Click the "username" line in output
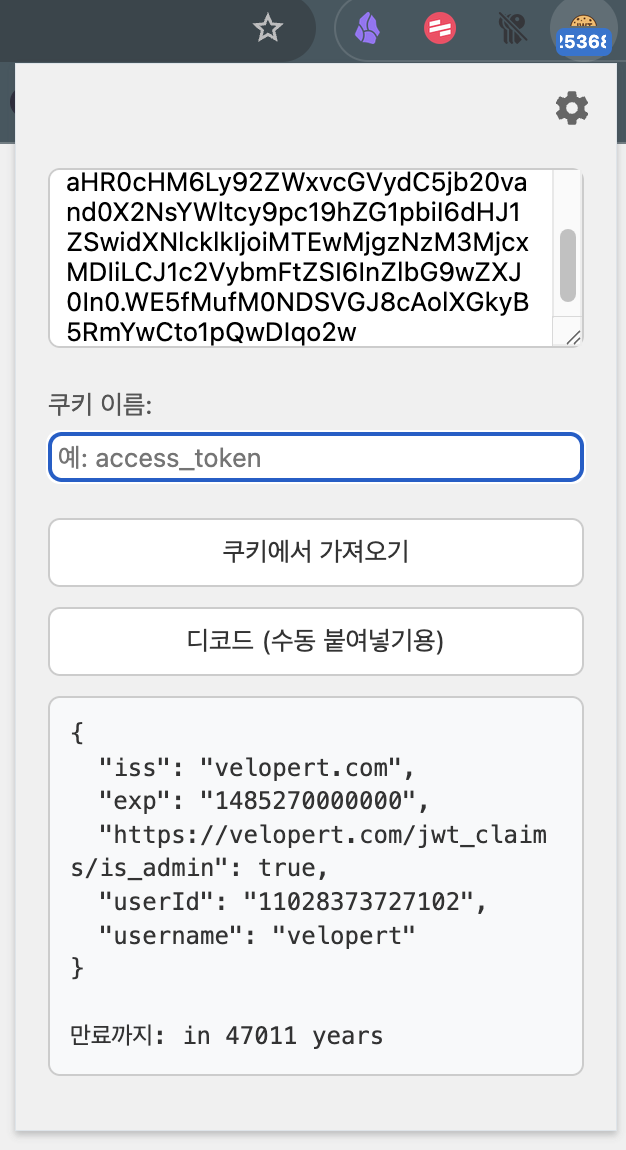 256,934
